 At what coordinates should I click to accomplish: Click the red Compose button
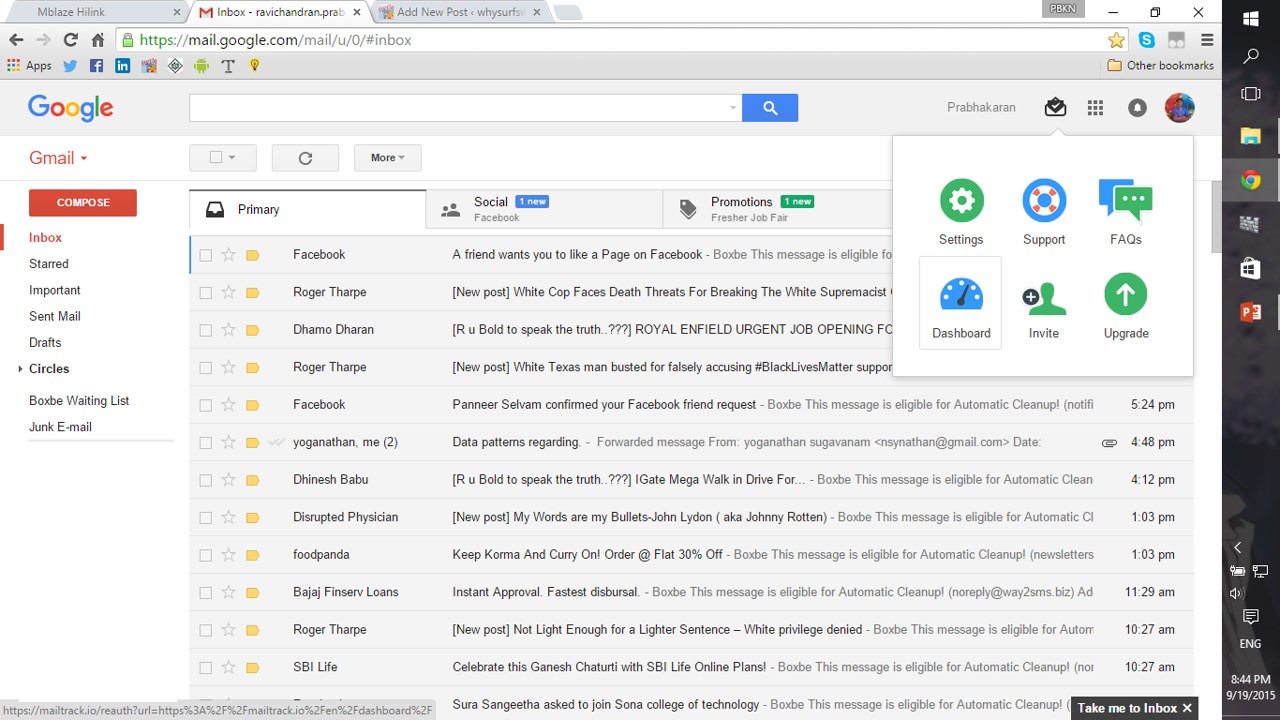pos(83,202)
